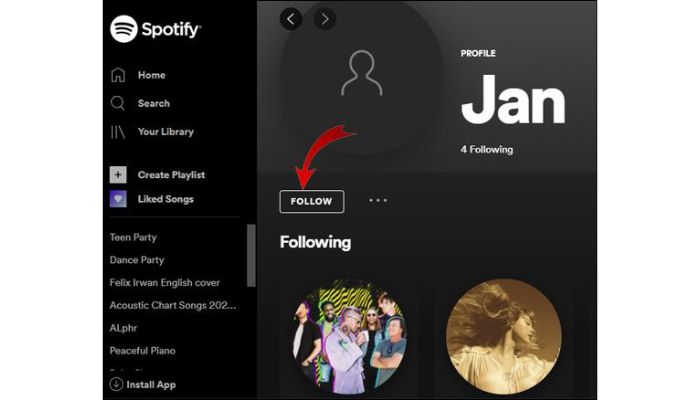The width and height of the screenshot is (700, 400).
Task: Open 4 Following count link
Action: [487, 150]
